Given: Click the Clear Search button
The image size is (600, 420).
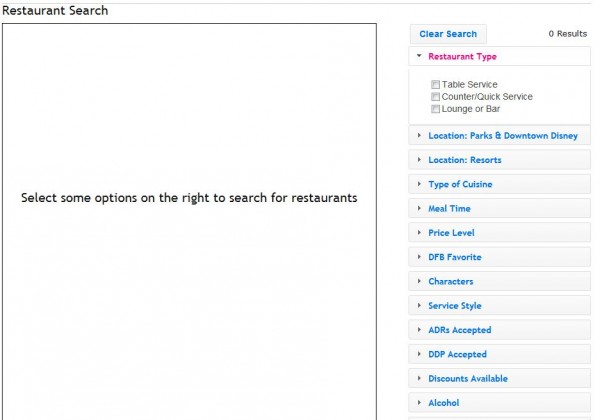Looking at the screenshot, I should [x=448, y=34].
